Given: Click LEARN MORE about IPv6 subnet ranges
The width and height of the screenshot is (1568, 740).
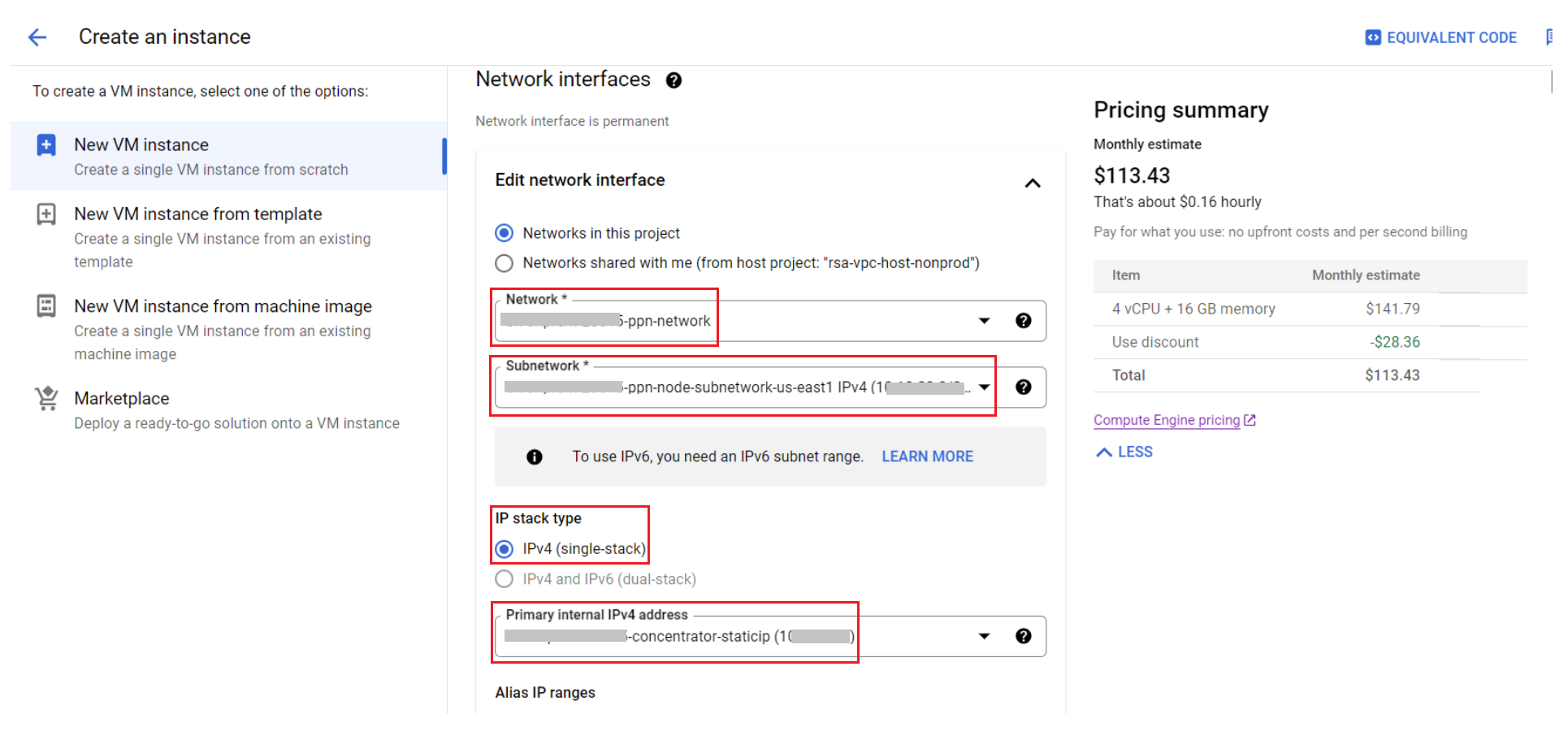Looking at the screenshot, I should (x=927, y=456).
